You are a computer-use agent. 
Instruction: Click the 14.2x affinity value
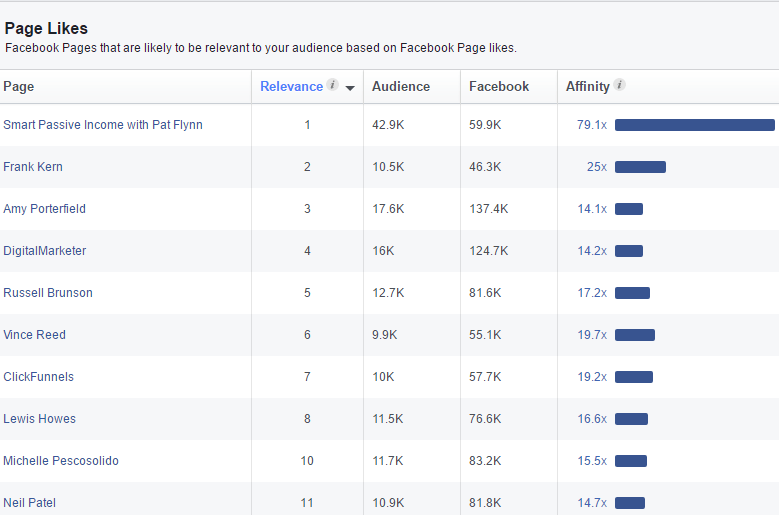pyautogui.click(x=592, y=251)
